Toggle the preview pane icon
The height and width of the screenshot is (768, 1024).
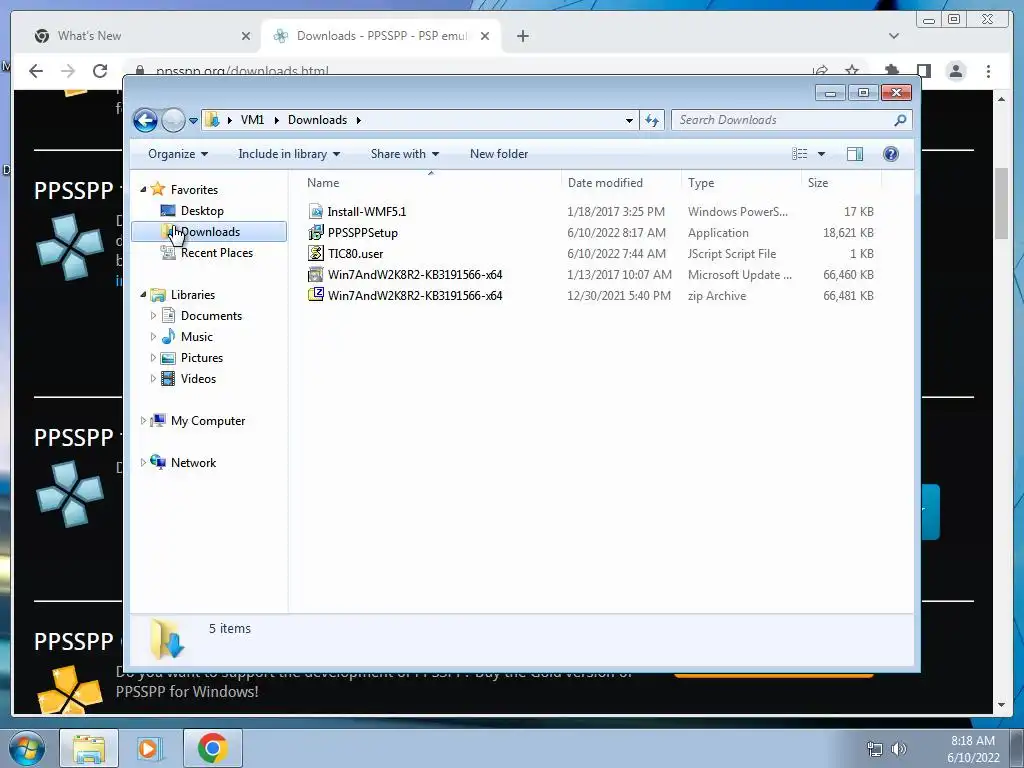tap(855, 154)
